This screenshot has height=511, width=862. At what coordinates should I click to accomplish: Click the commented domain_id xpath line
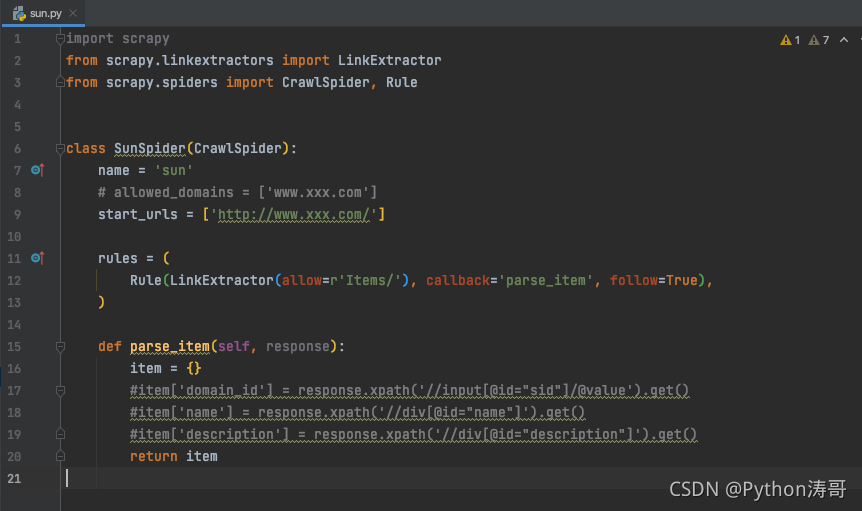(410, 391)
